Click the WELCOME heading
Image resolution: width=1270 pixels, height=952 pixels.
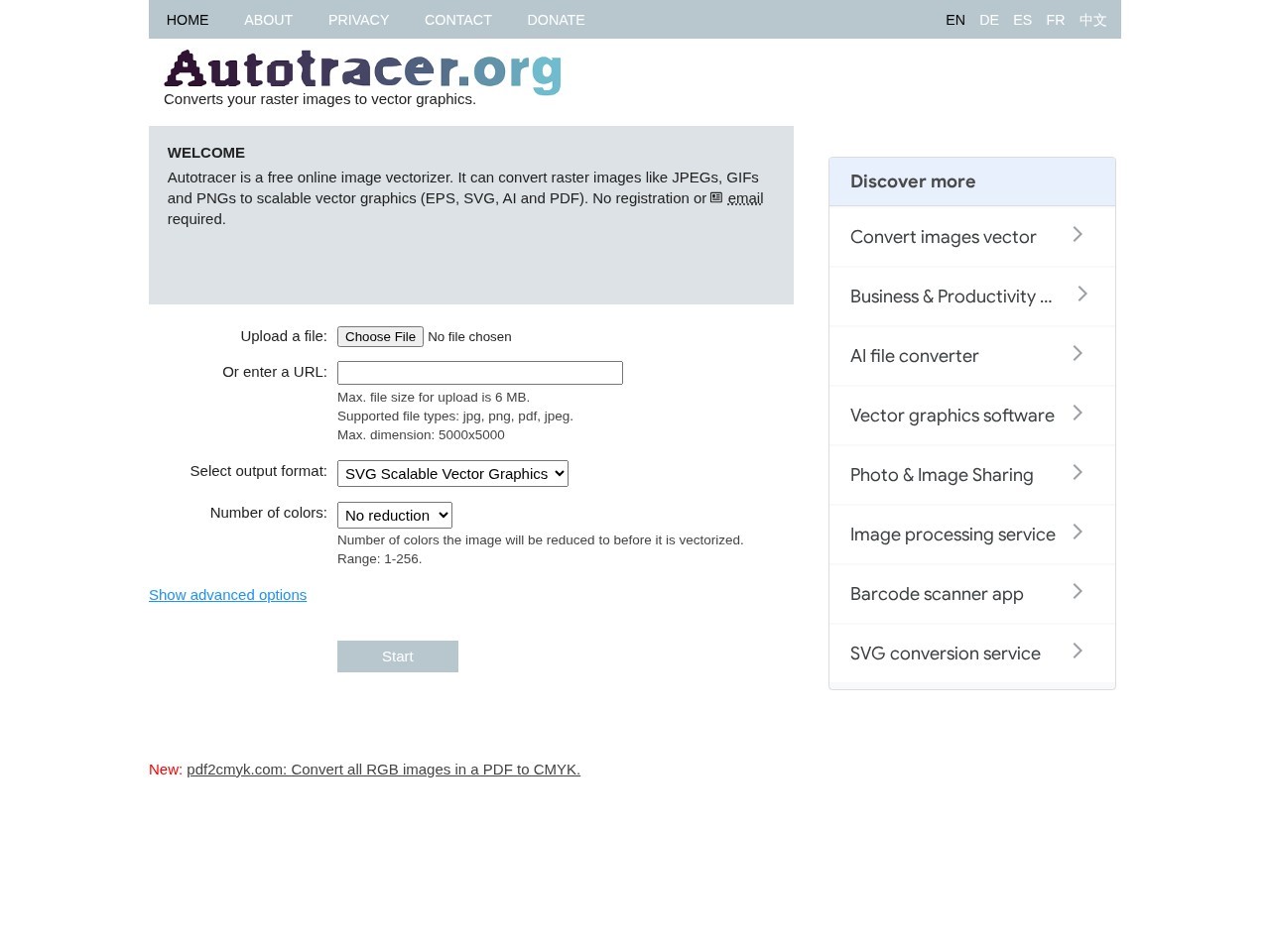click(206, 153)
